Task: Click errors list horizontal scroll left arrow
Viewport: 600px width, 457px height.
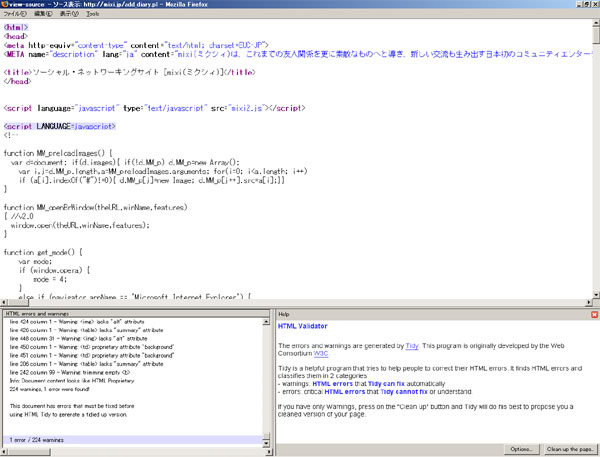Action: (3, 452)
